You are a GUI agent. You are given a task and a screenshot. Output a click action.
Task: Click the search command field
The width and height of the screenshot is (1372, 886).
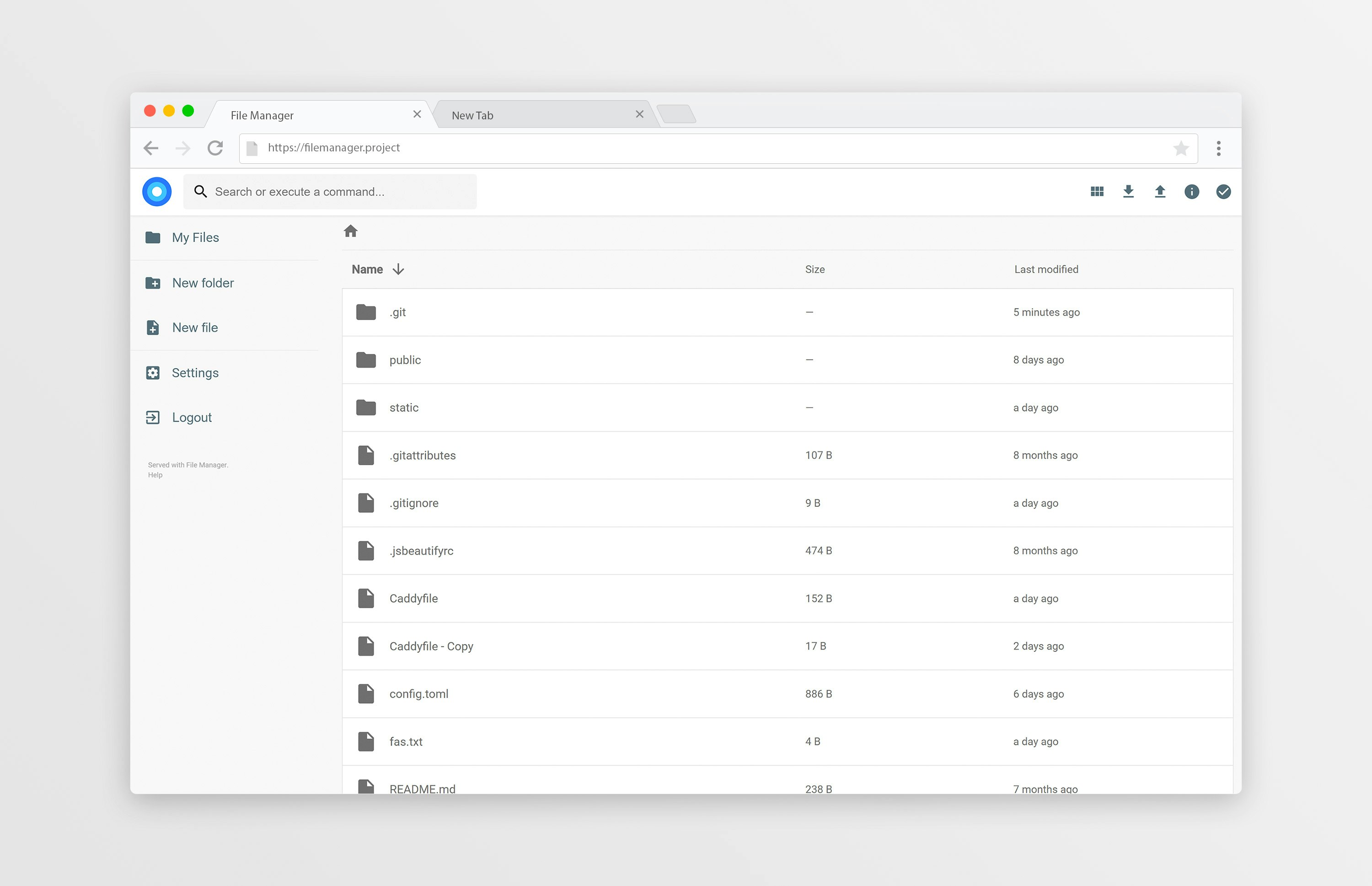330,191
